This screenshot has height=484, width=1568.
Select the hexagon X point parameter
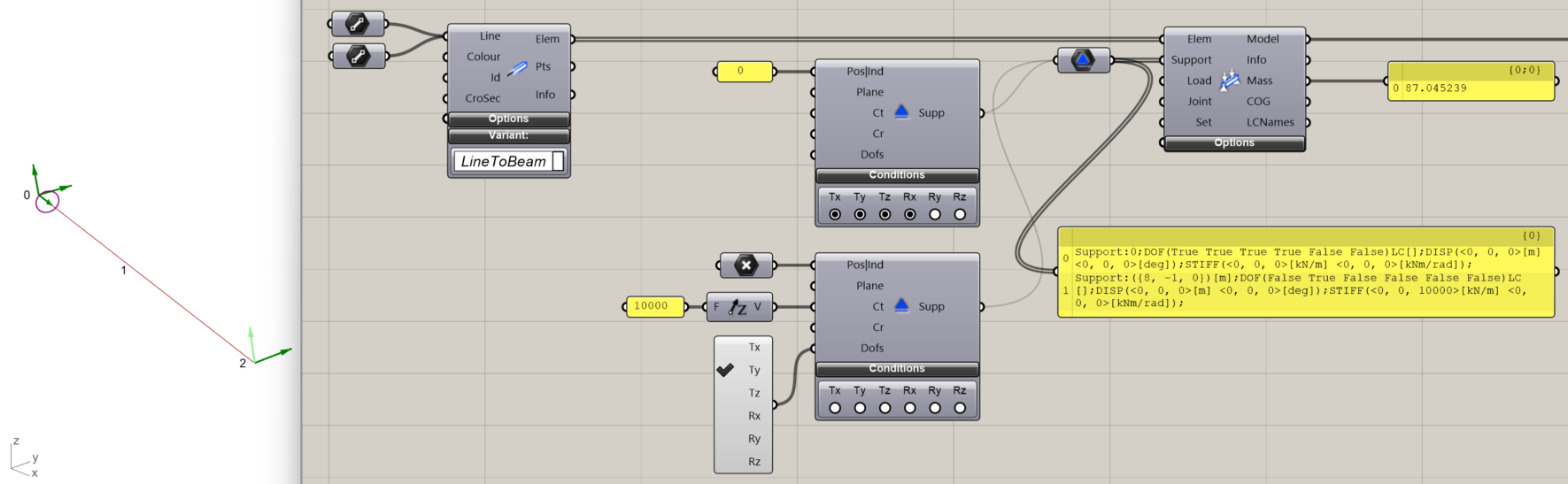745,265
